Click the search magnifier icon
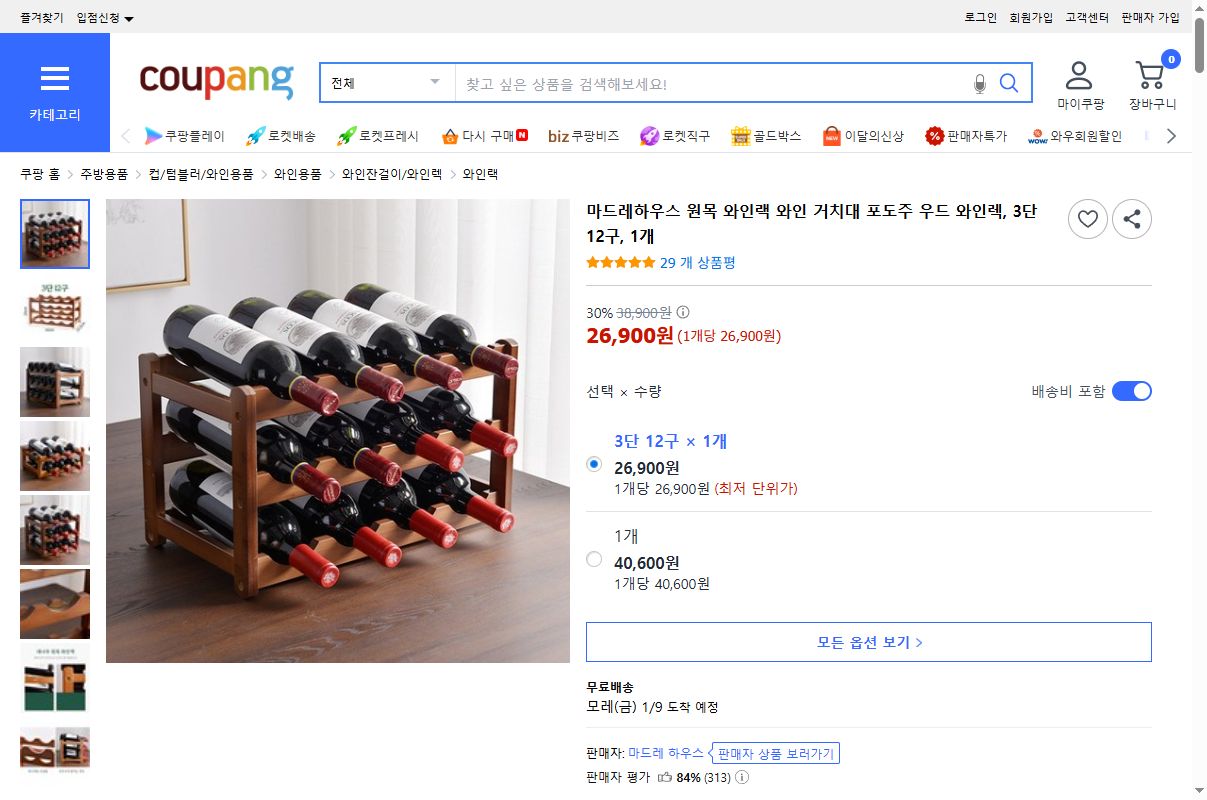The width and height of the screenshot is (1207, 800). 1009,82
